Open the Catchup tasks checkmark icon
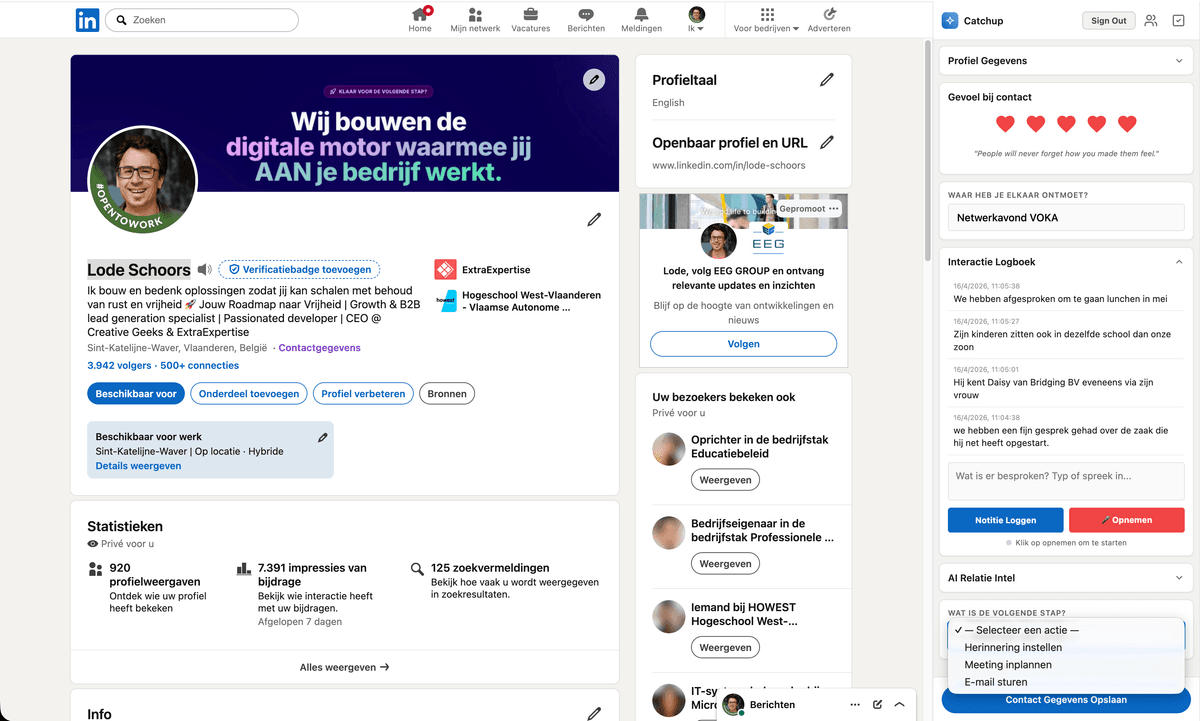This screenshot has height=721, width=1200. [1179, 20]
